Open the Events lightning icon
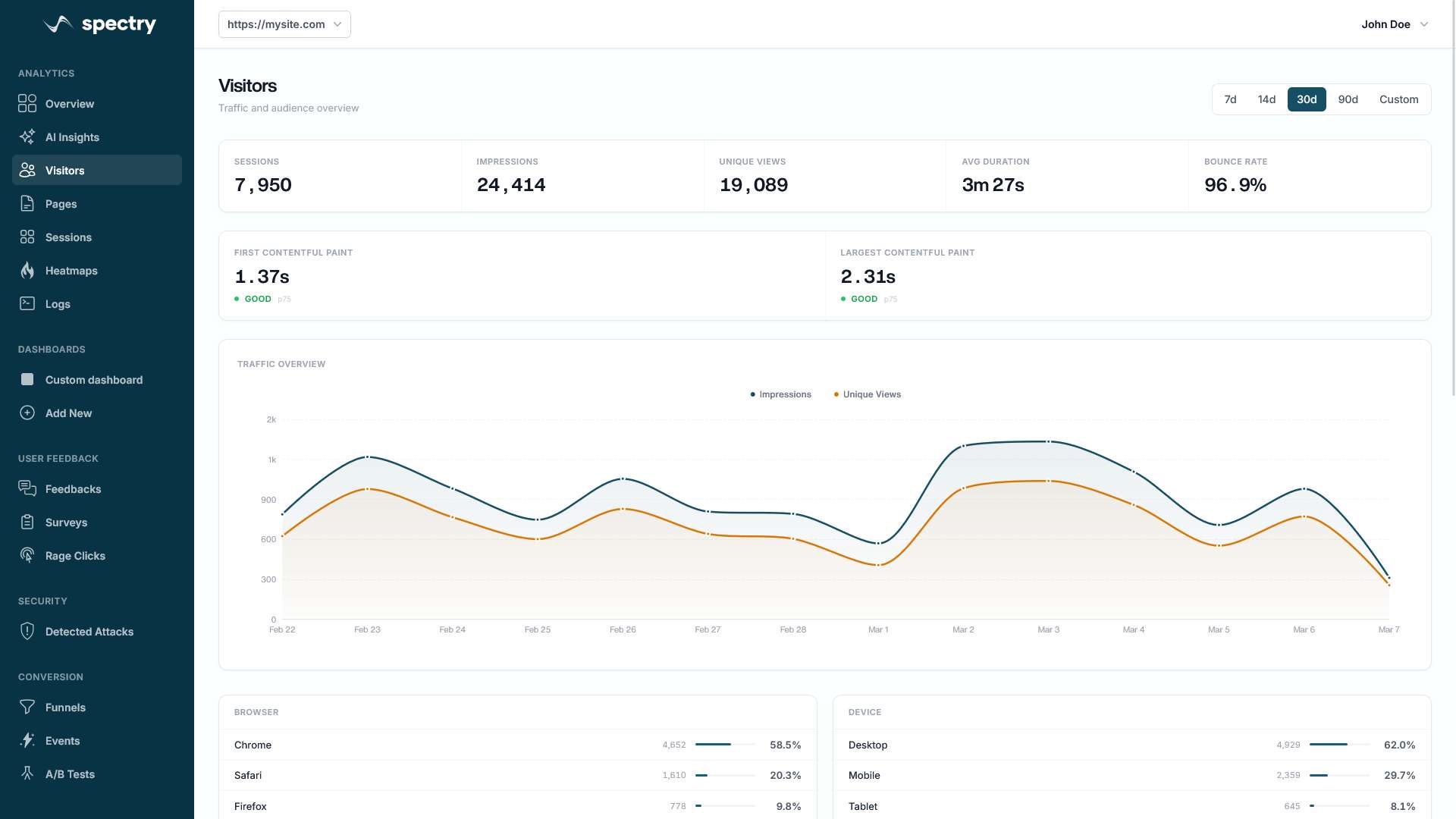Viewport: 1456px width, 819px height. click(x=27, y=741)
